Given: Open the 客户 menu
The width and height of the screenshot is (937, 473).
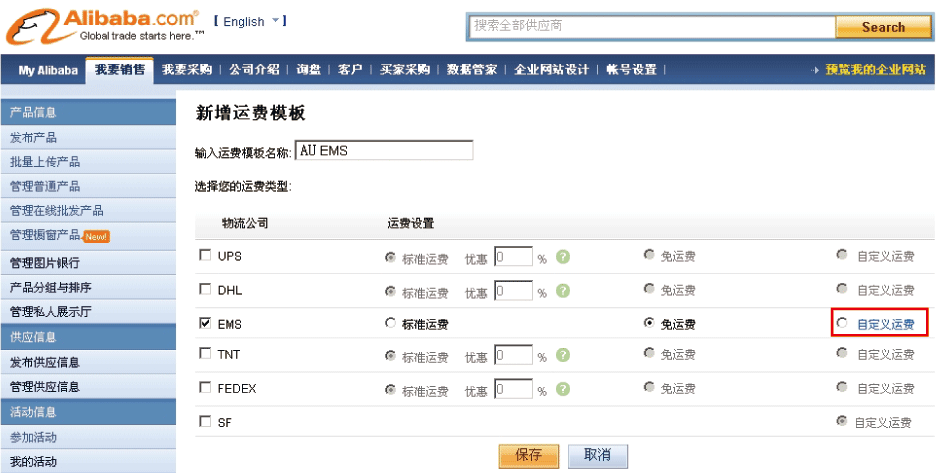Looking at the screenshot, I should pos(350,69).
